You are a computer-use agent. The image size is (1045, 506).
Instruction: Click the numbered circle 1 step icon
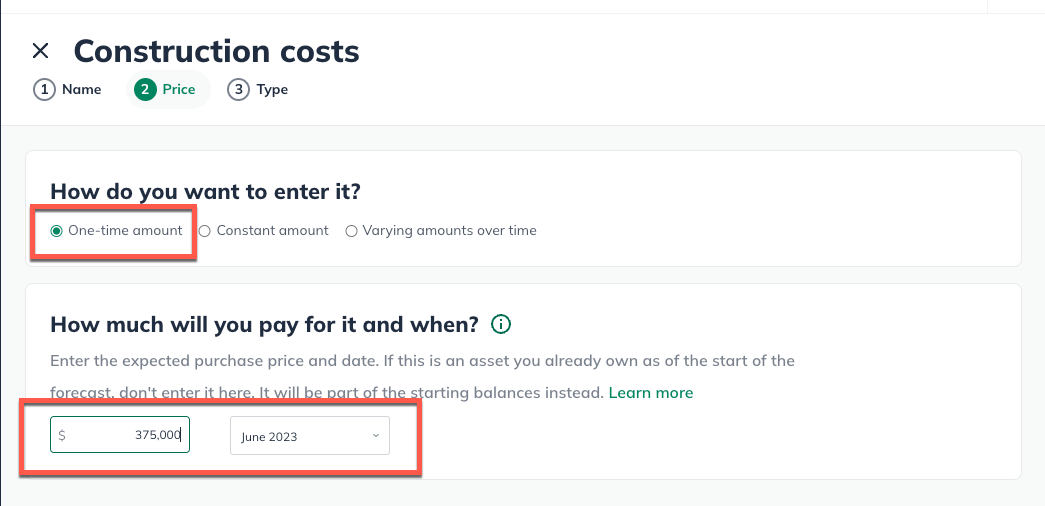pos(44,89)
